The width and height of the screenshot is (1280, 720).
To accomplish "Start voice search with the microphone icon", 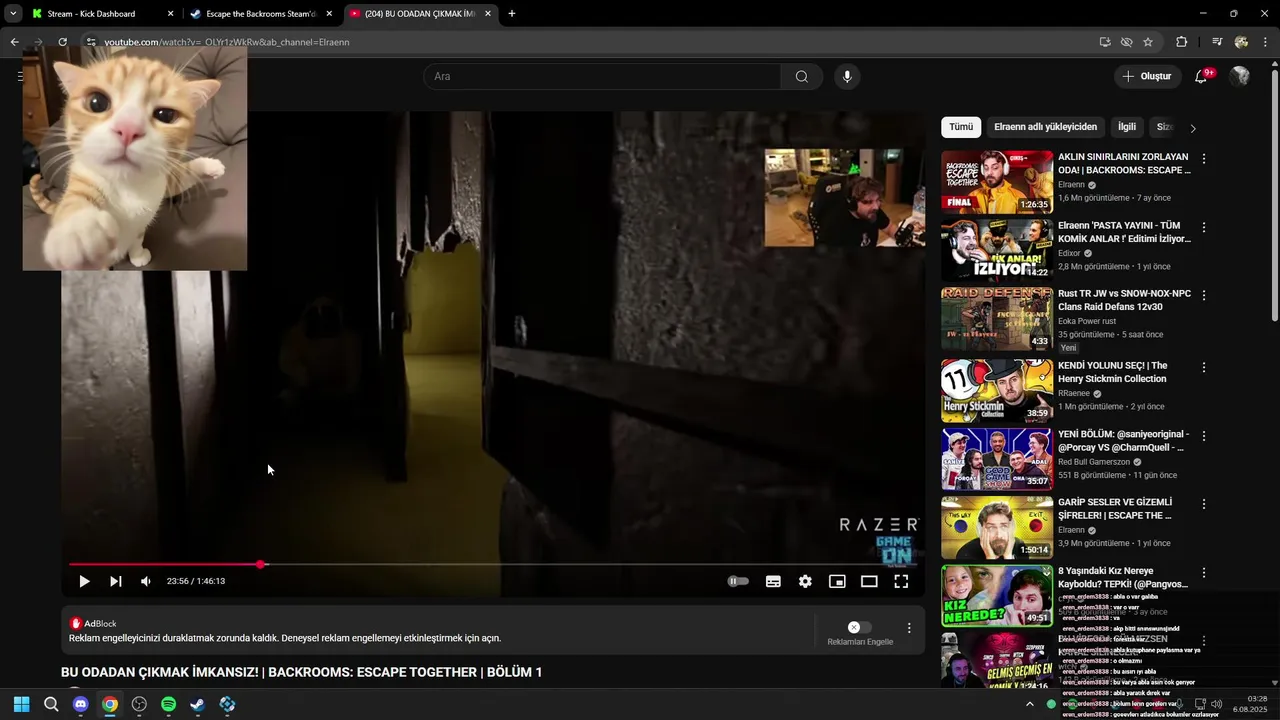I will 847,77.
